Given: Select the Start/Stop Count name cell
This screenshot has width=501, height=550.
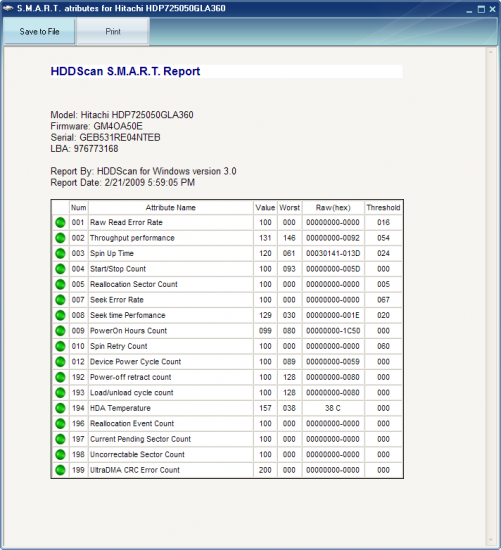Looking at the screenshot, I should click(171, 269).
